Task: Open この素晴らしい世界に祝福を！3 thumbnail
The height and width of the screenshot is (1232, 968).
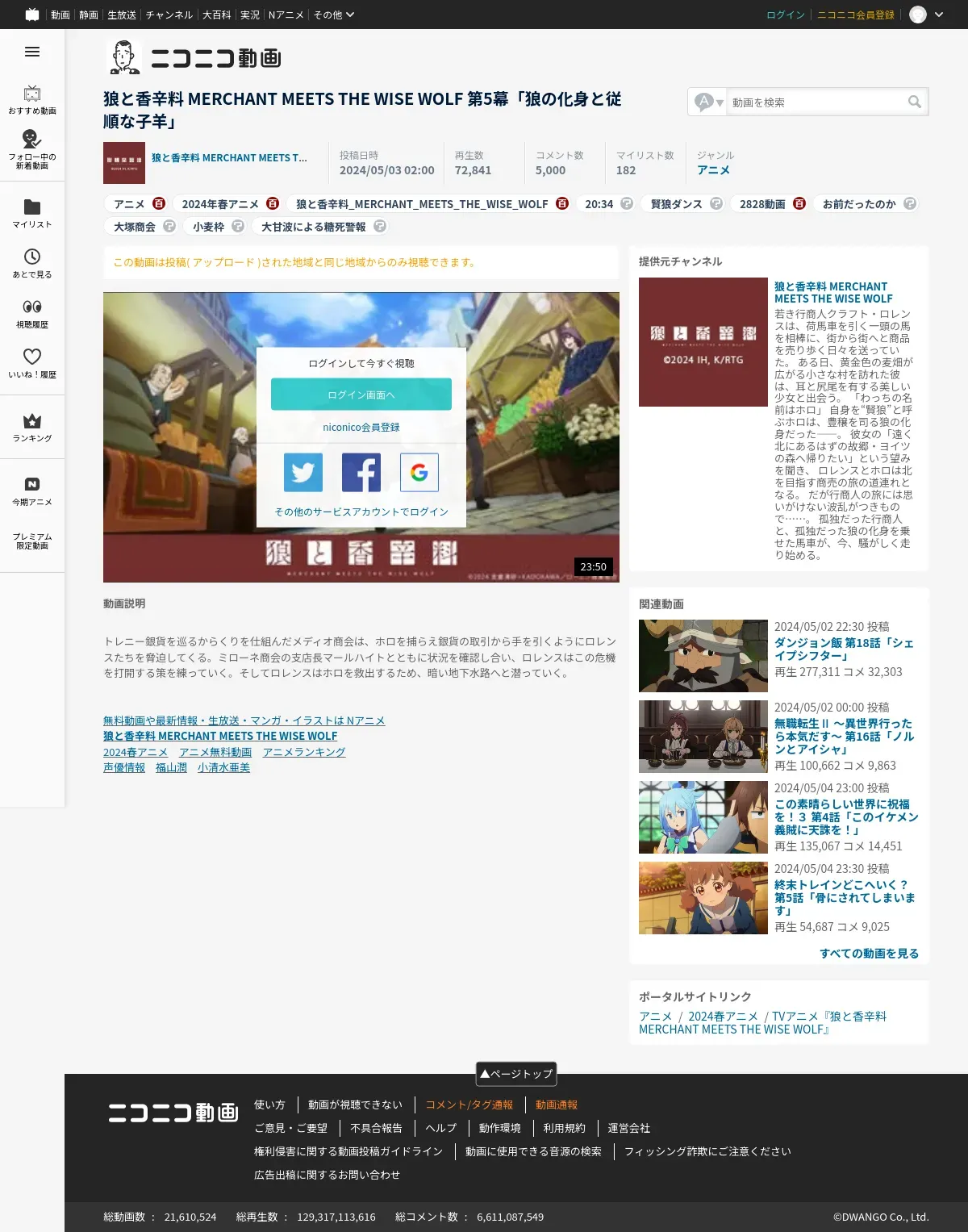Action: pos(703,817)
